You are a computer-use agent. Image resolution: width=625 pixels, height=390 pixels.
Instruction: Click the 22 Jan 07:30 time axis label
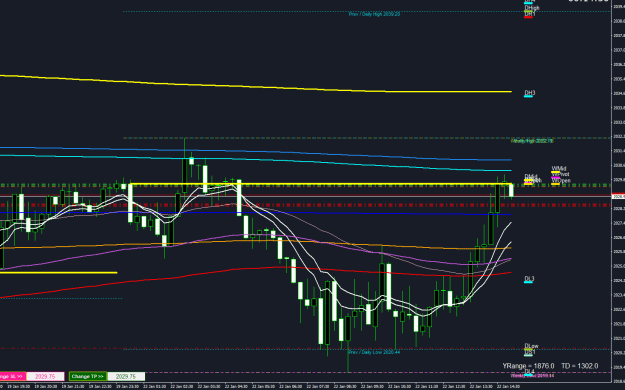317,386
